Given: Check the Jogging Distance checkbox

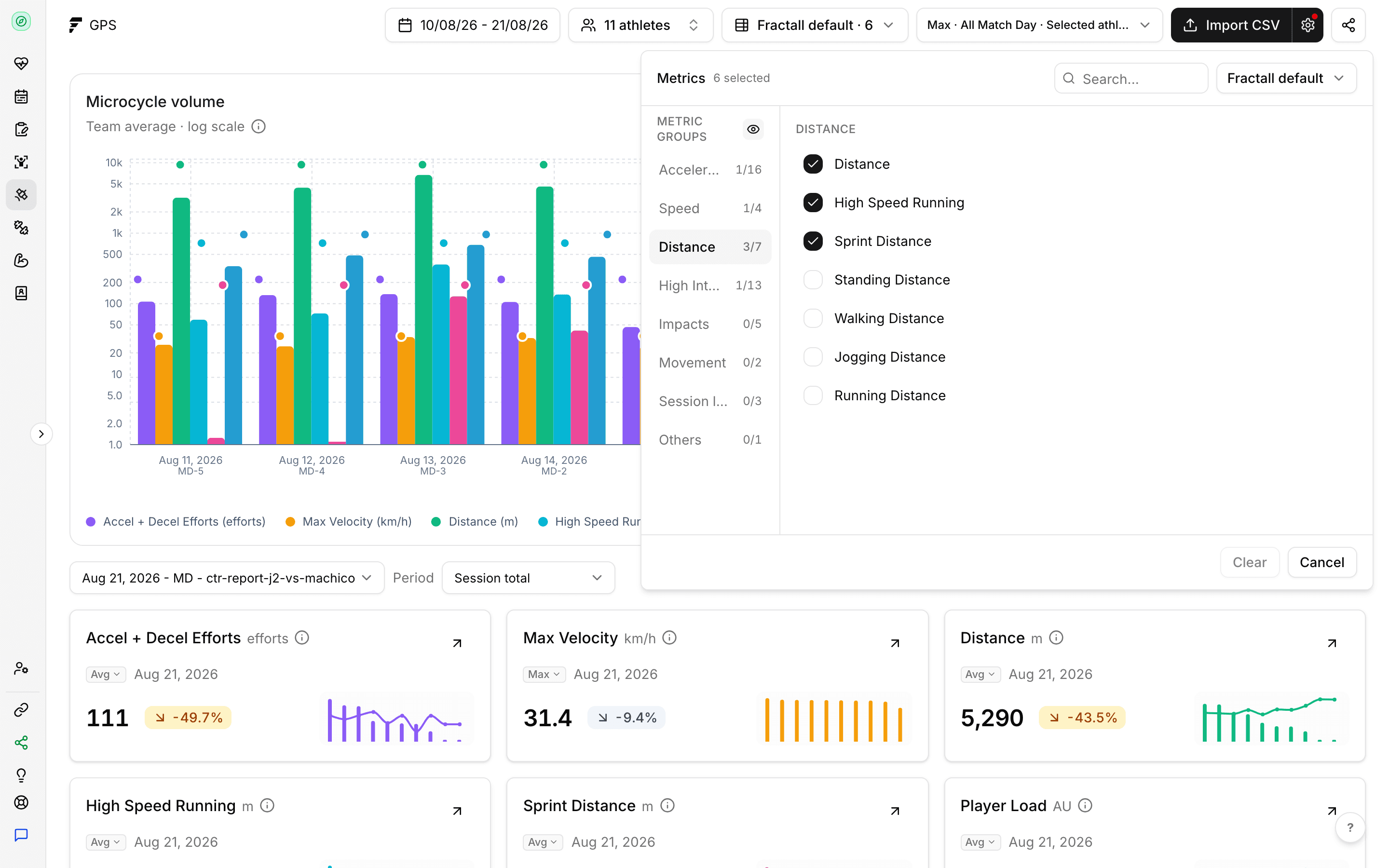Looking at the screenshot, I should click(813, 357).
